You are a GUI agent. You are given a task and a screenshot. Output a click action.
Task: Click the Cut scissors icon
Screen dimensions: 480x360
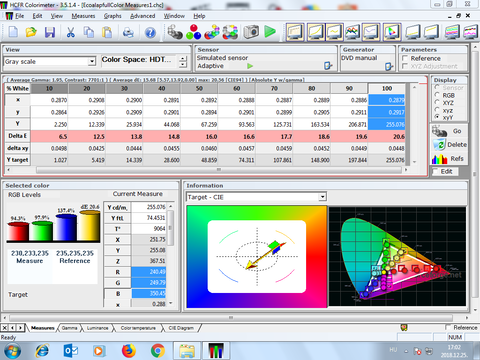(x=70, y=32)
